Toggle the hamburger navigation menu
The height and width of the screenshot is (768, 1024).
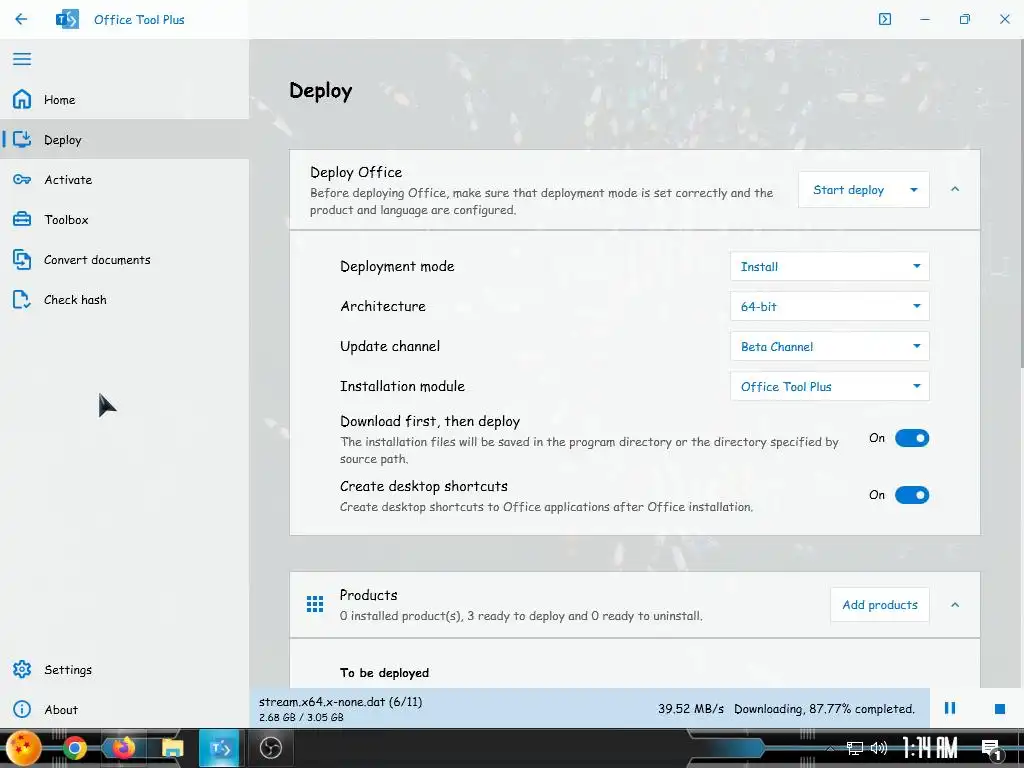click(x=22, y=59)
